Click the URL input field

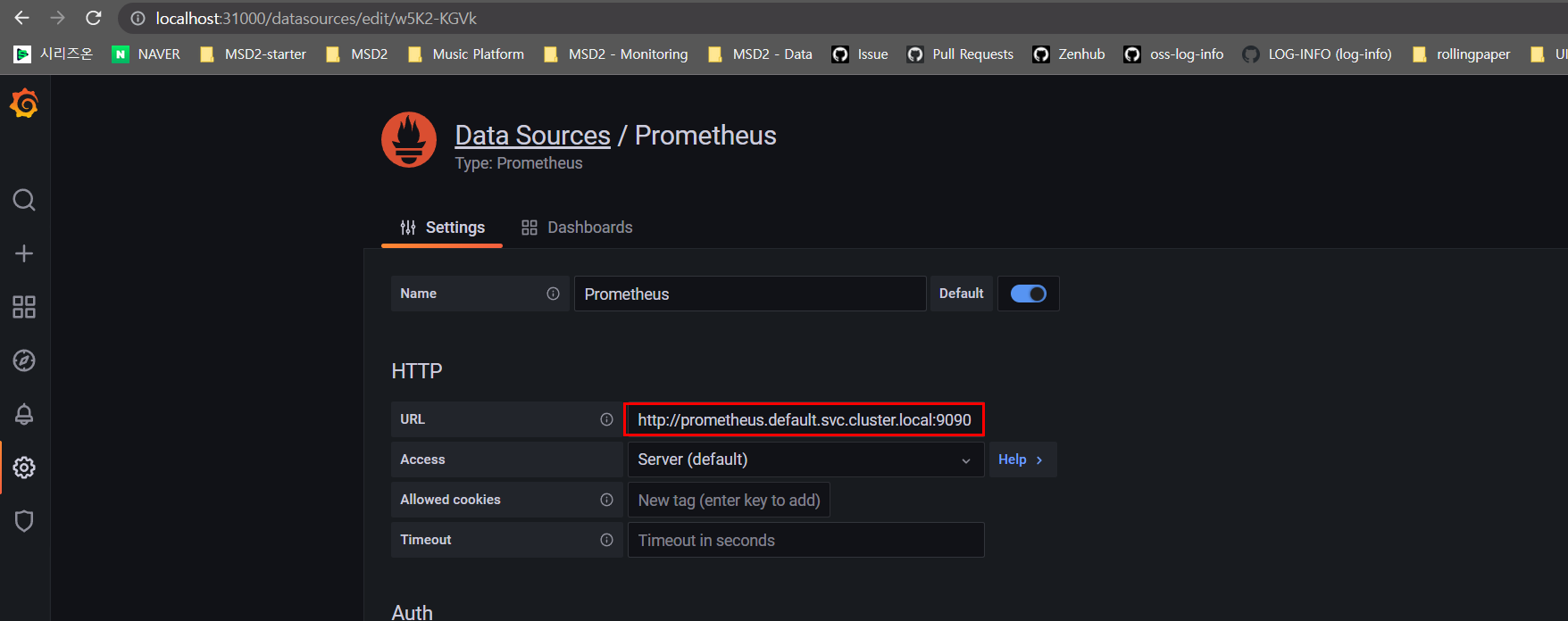(805, 419)
